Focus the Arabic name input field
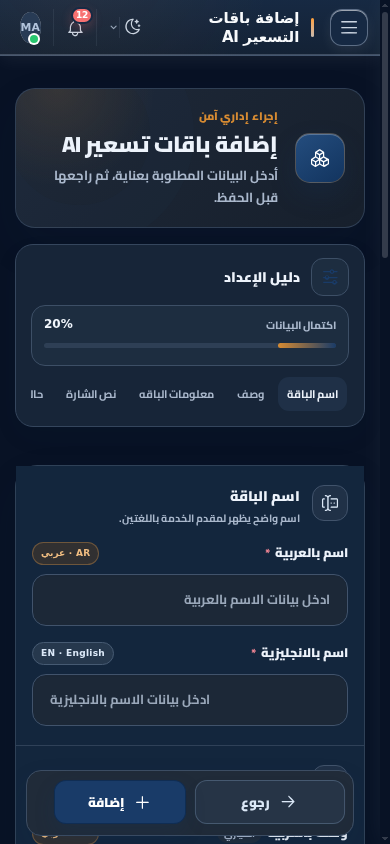Image resolution: width=390 pixels, height=844 pixels. pyautogui.click(x=190, y=600)
